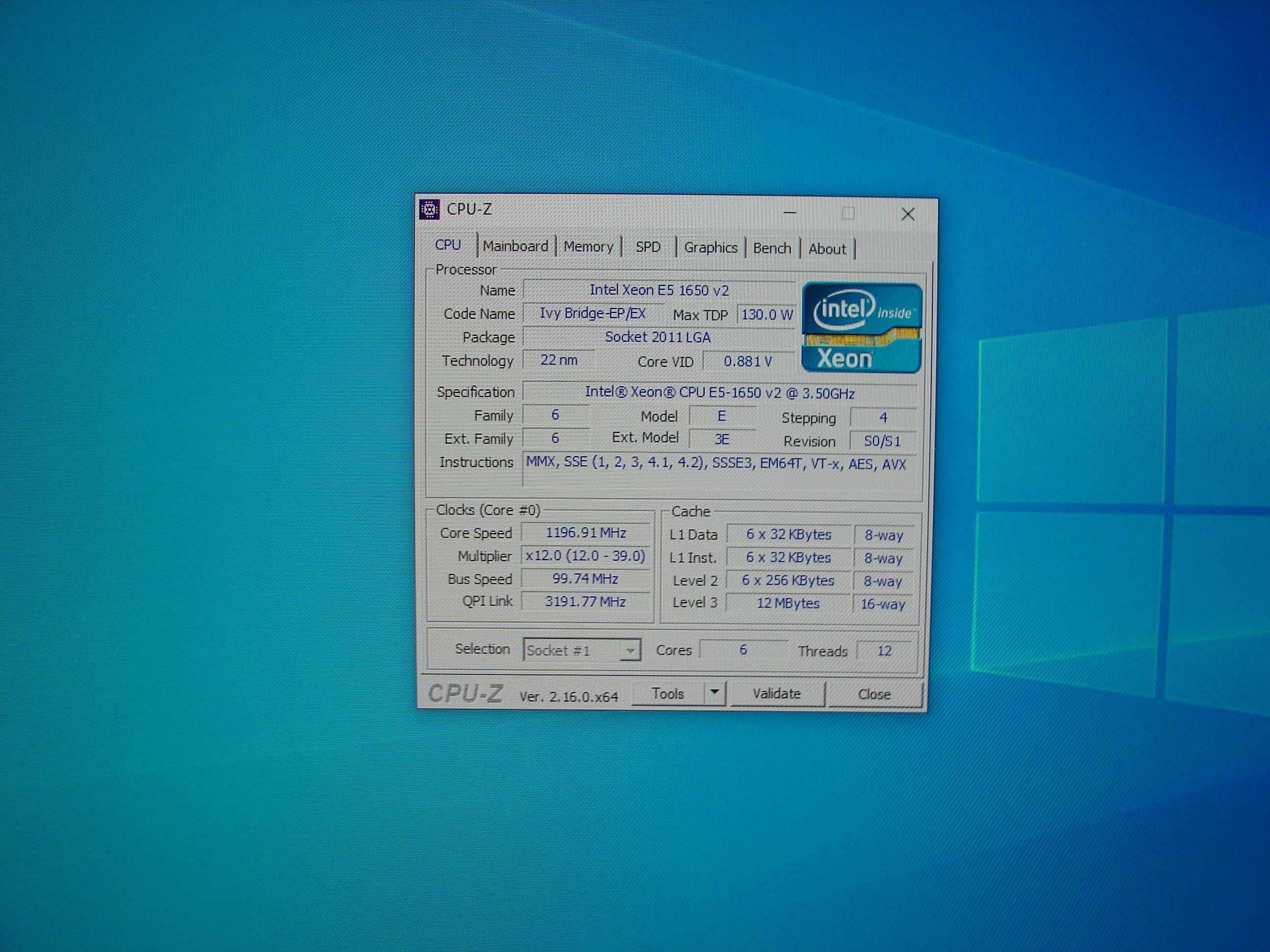Select the Name field Intel Xeon E5 1650 v2
The width and height of the screenshot is (1270, 952).
pyautogui.click(x=659, y=290)
